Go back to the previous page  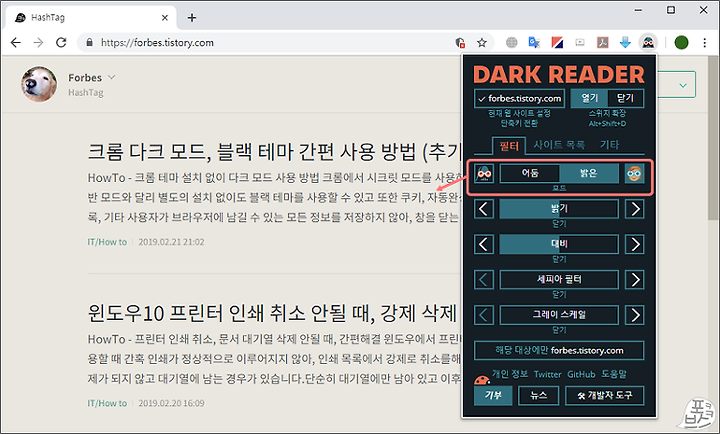(16, 43)
